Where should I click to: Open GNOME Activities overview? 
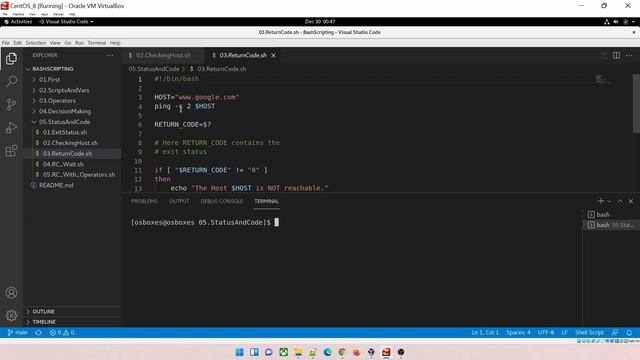(x=18, y=22)
